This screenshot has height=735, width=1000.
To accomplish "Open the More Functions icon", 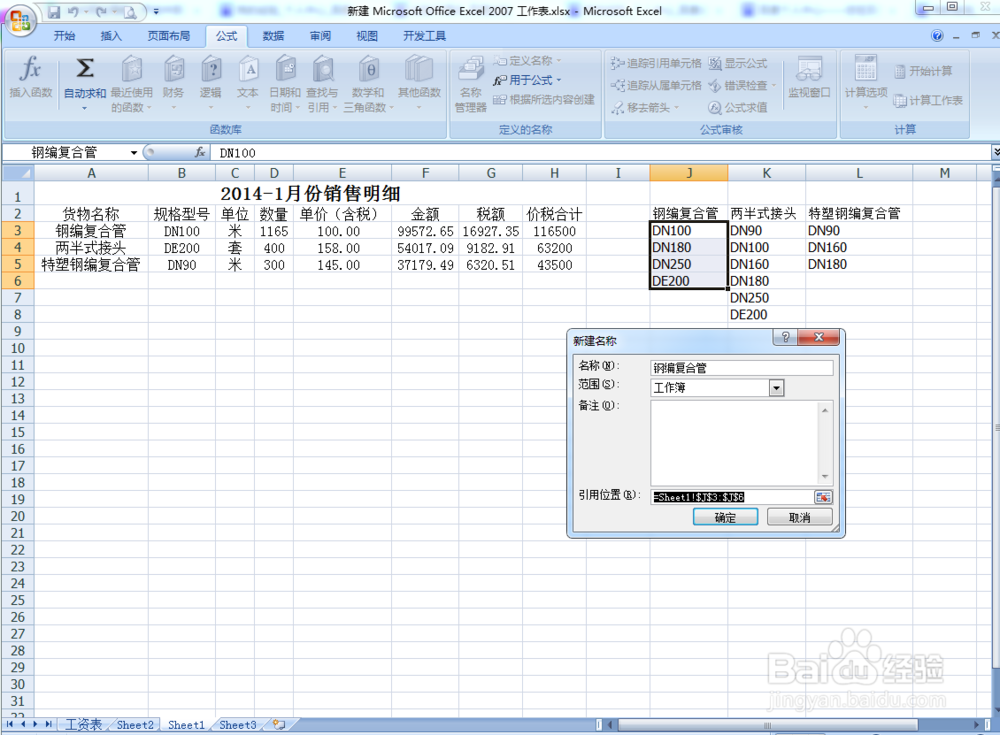I will click(x=419, y=69).
